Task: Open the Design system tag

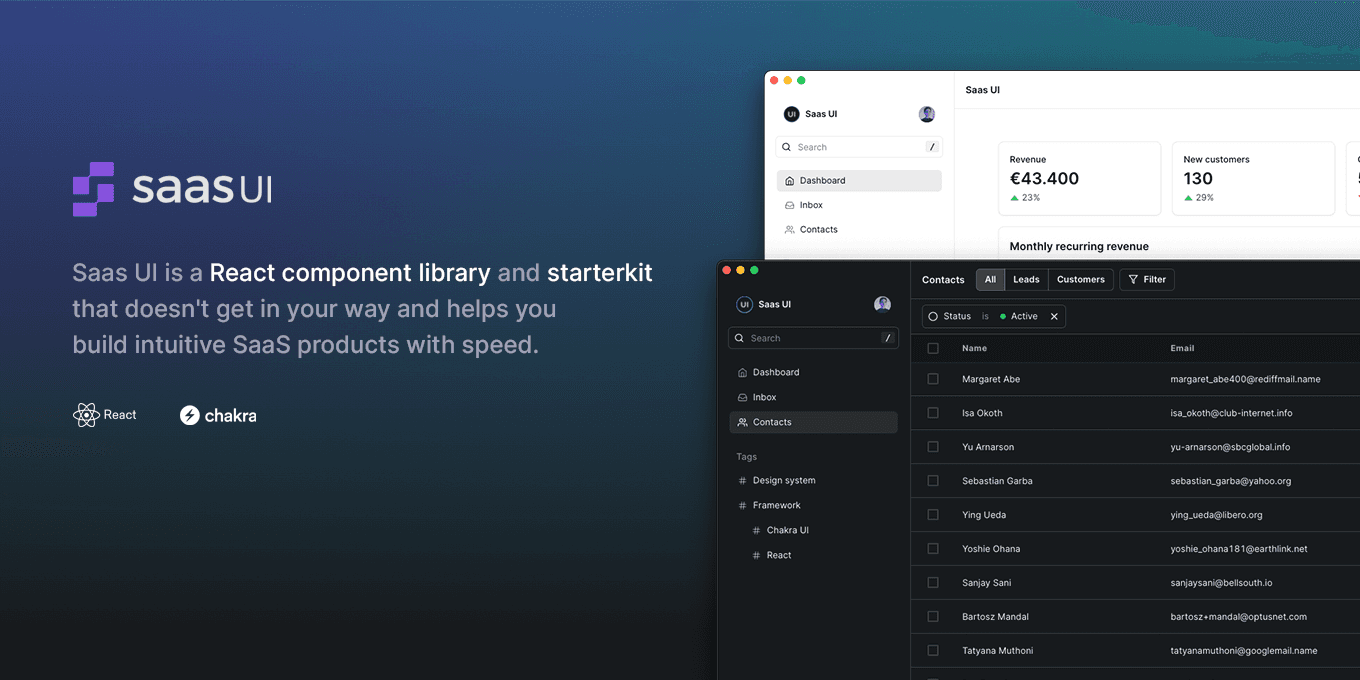Action: point(785,480)
